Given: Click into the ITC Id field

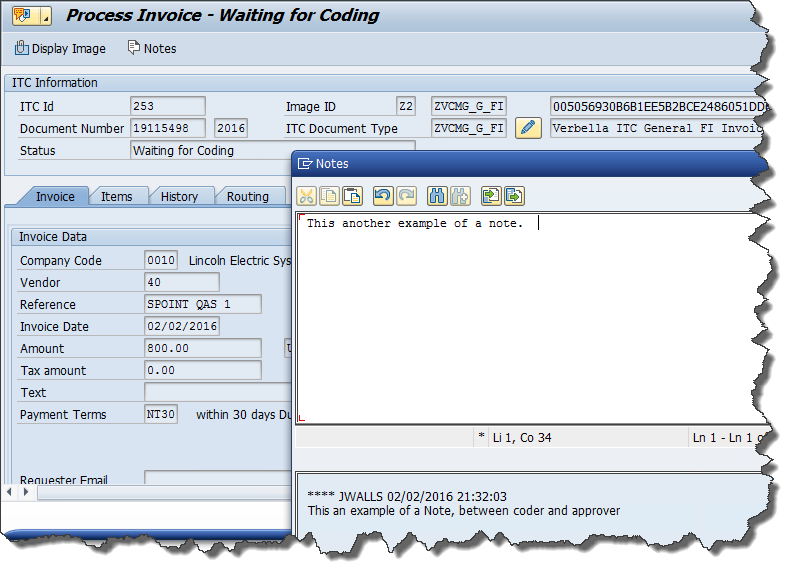Looking at the screenshot, I should click(x=168, y=106).
